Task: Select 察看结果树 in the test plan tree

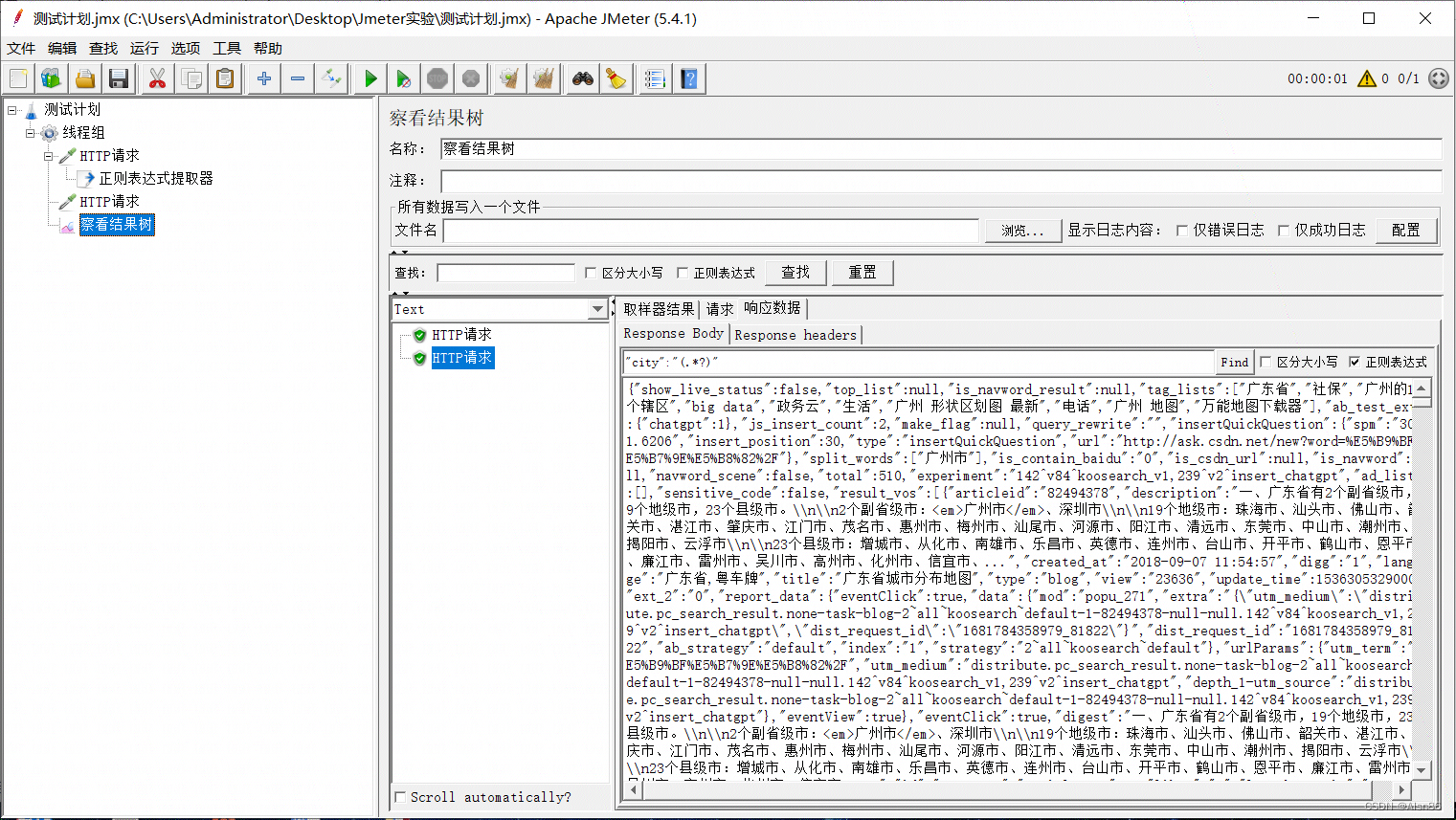Action: 116,224
